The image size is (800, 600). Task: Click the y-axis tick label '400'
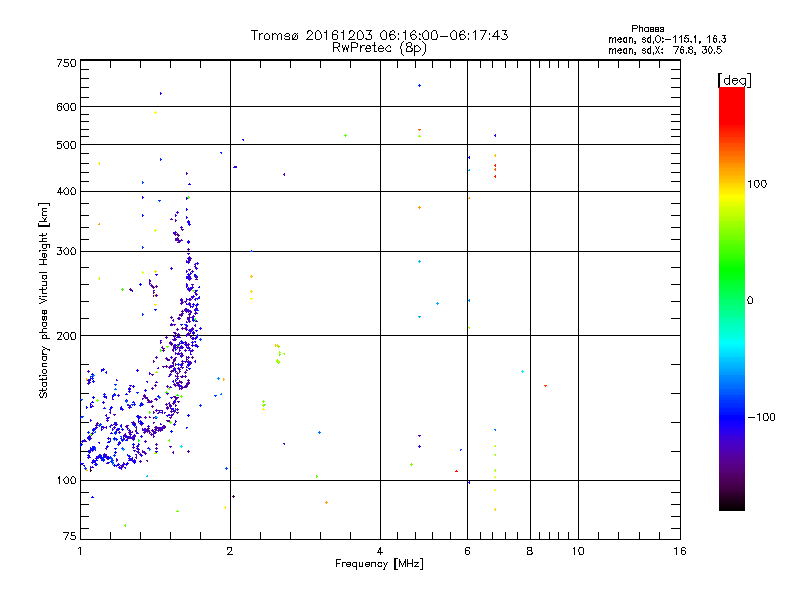pyautogui.click(x=66, y=191)
